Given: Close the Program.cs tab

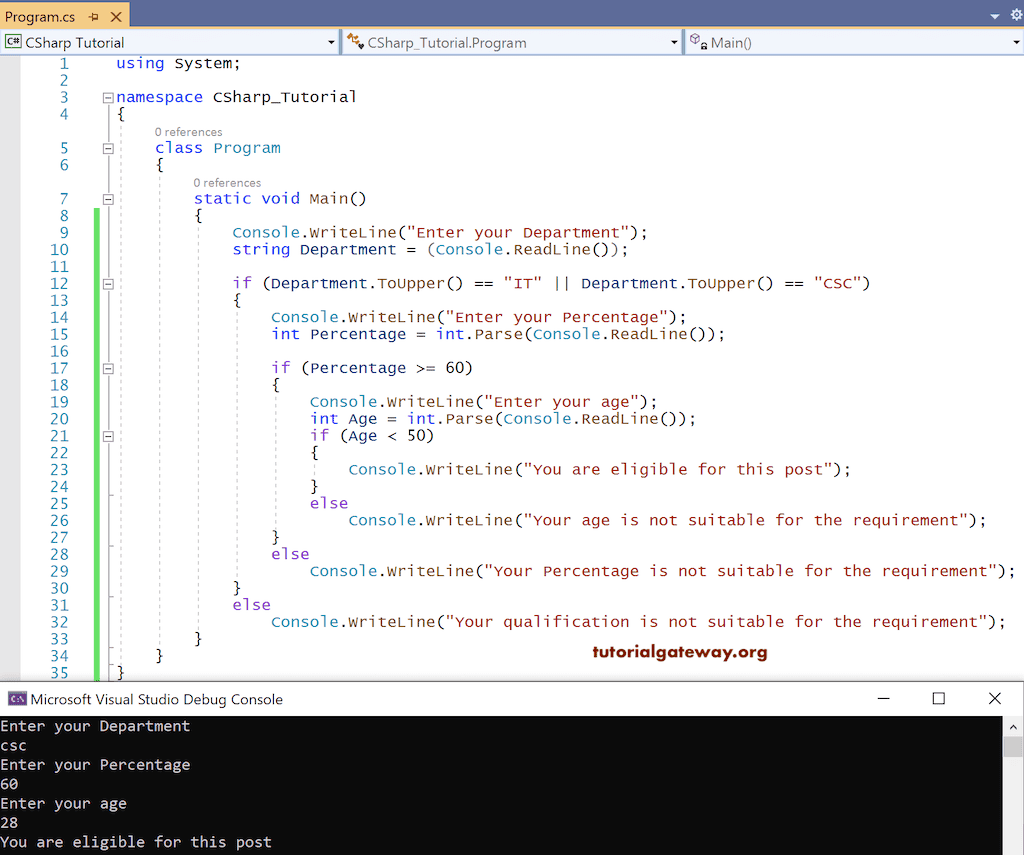Looking at the screenshot, I should point(114,17).
